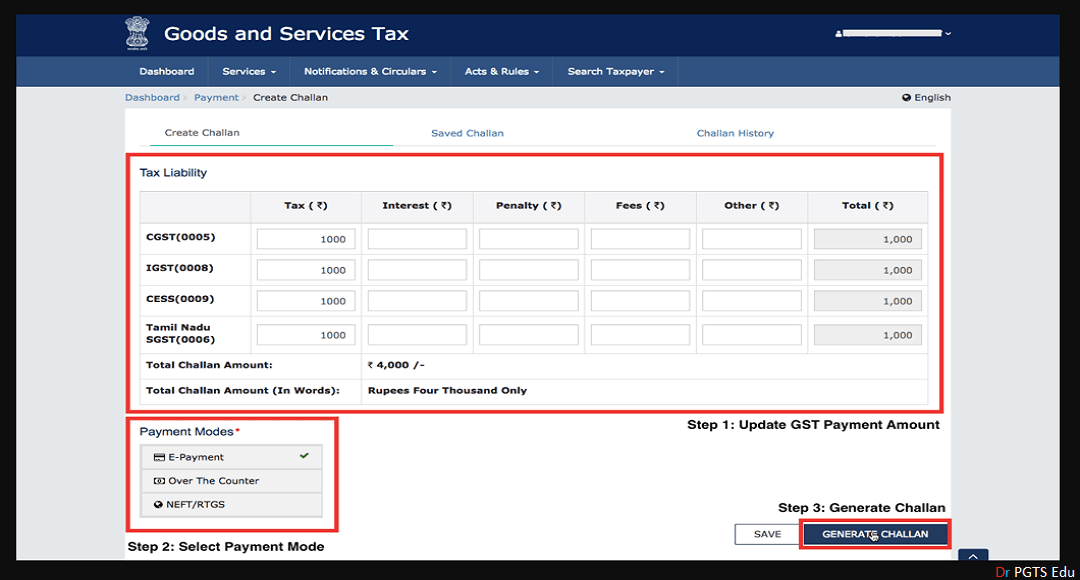Click the Tamil Nadu SGST Tax field

click(x=306, y=335)
